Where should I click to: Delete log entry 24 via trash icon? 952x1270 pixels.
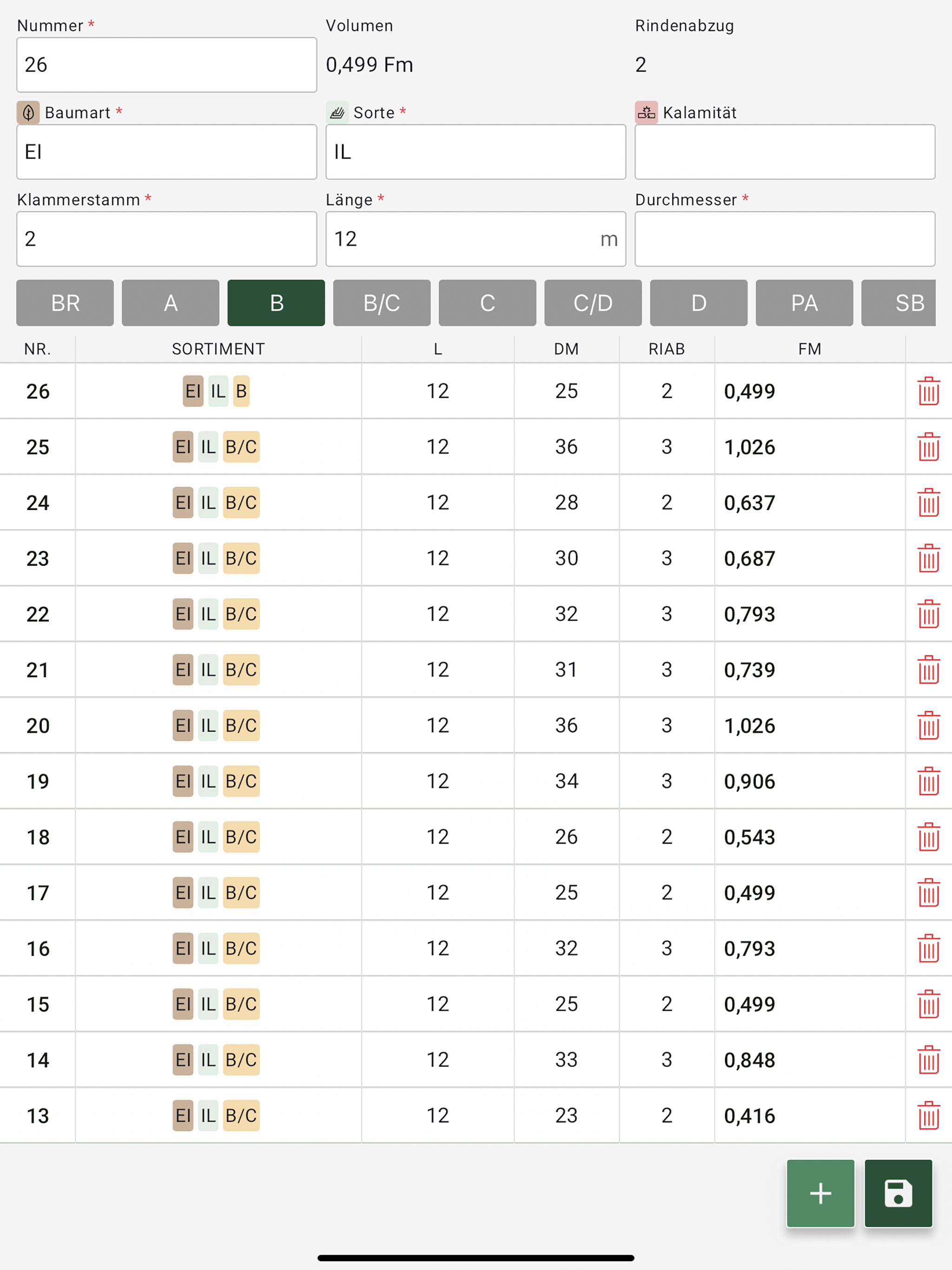coord(928,503)
